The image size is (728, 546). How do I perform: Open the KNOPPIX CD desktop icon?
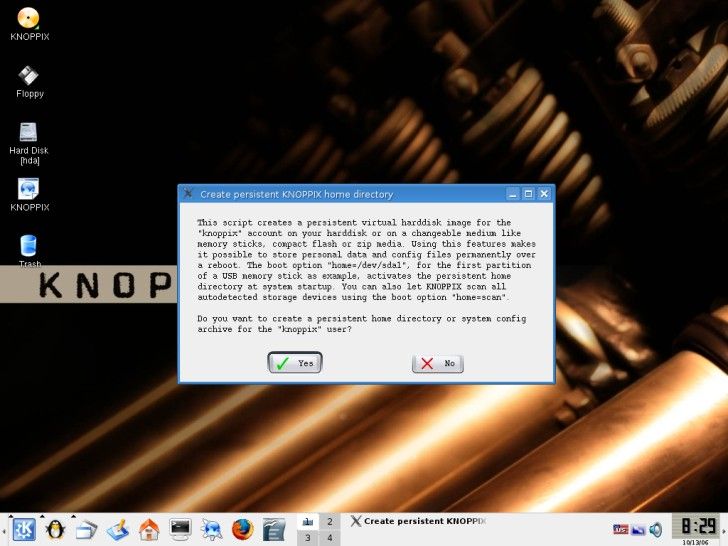point(29,25)
